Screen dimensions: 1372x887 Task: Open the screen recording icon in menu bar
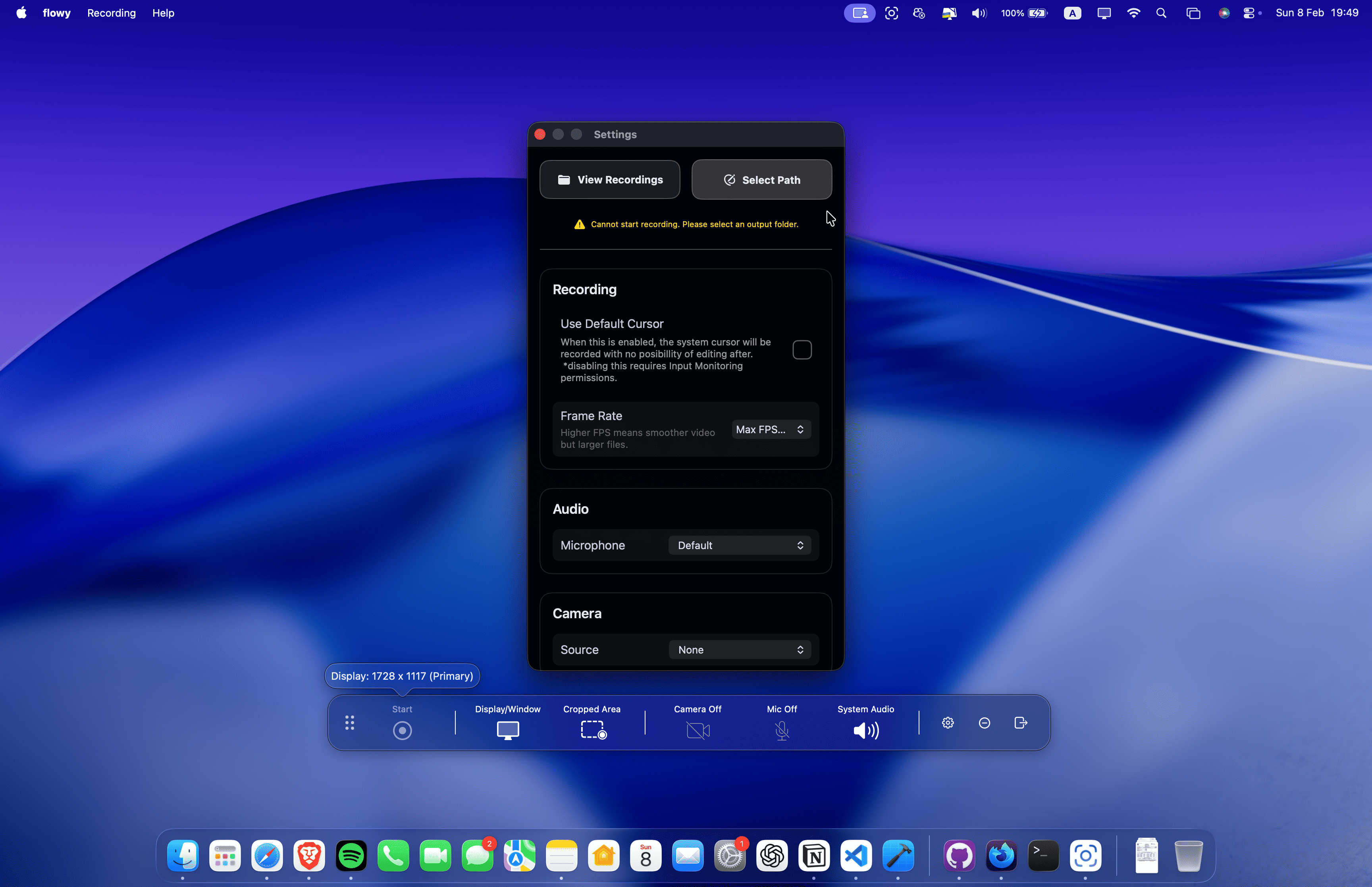[x=859, y=13]
